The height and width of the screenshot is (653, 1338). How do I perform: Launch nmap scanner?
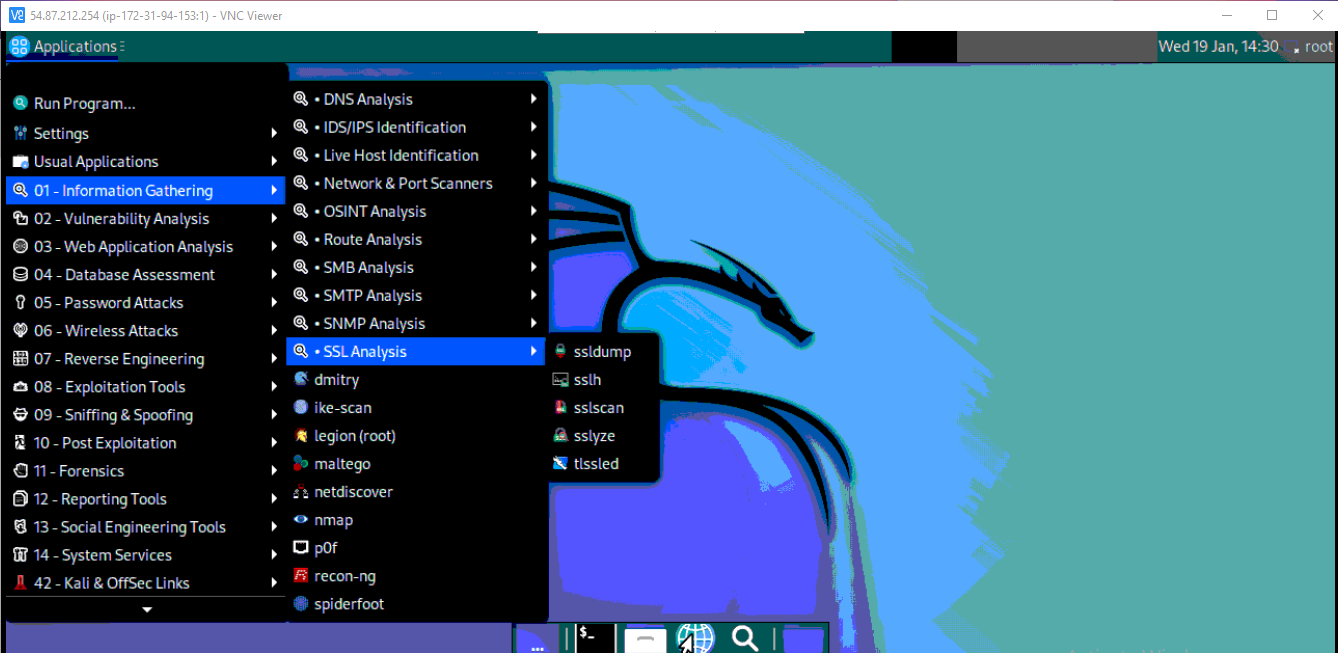pyautogui.click(x=417, y=520)
